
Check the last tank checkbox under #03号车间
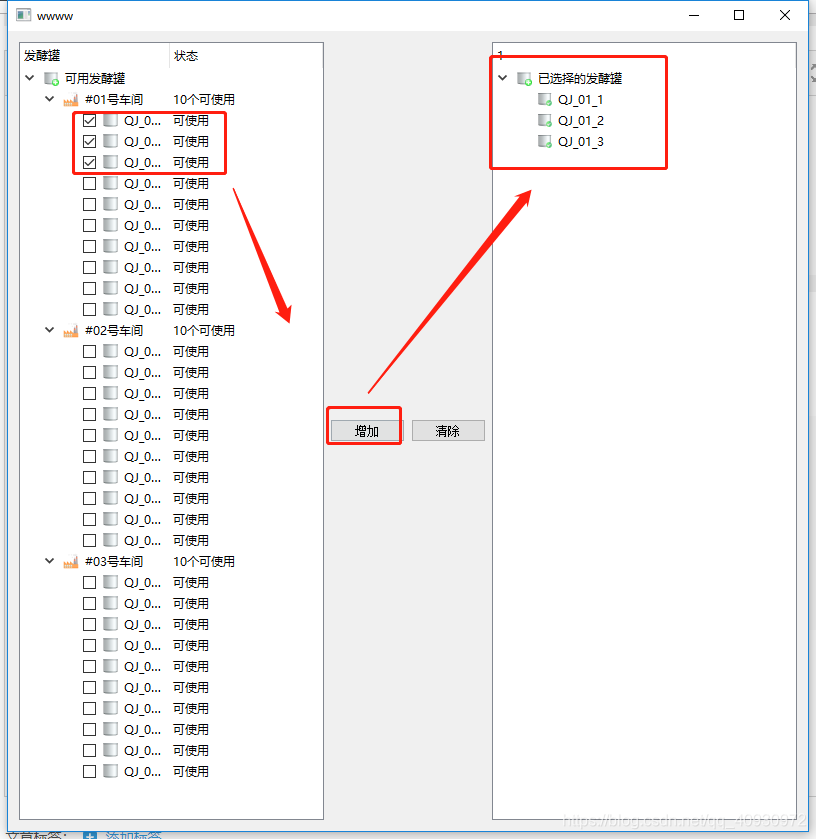coord(90,771)
